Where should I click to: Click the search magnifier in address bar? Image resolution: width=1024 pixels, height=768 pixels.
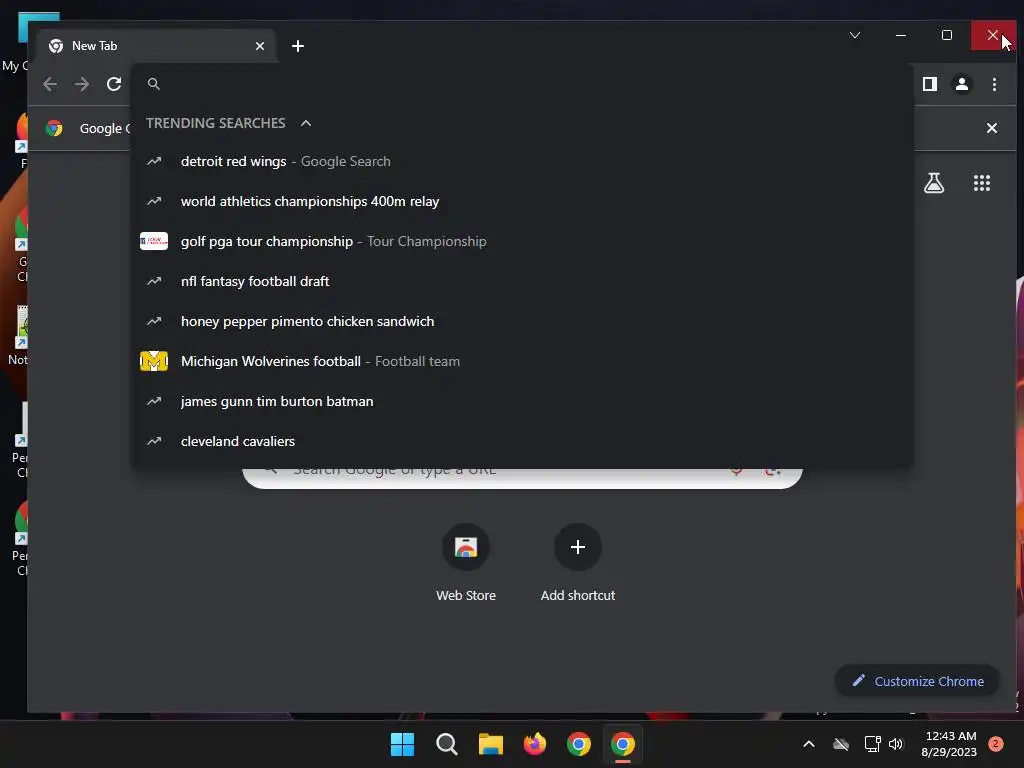pos(153,84)
